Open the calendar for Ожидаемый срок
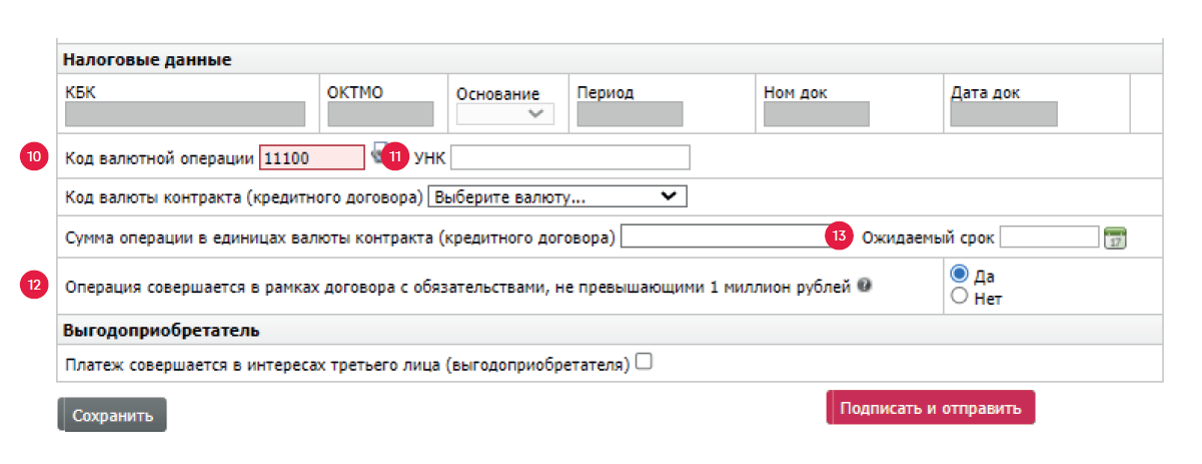The width and height of the screenshot is (1202, 464). click(x=1115, y=238)
